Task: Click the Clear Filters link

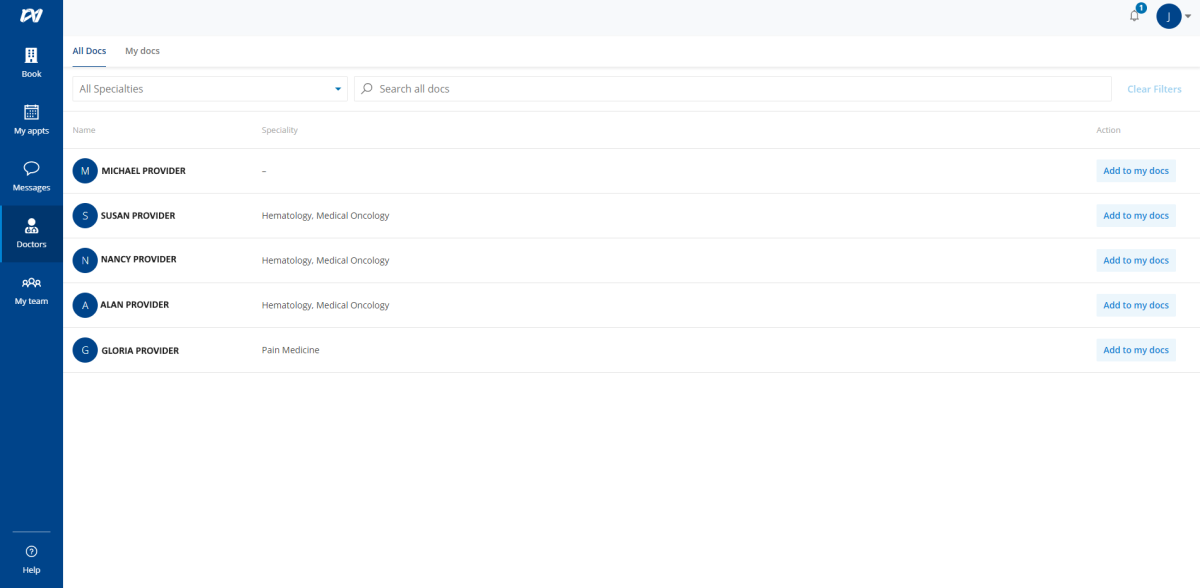Action: pos(1154,88)
